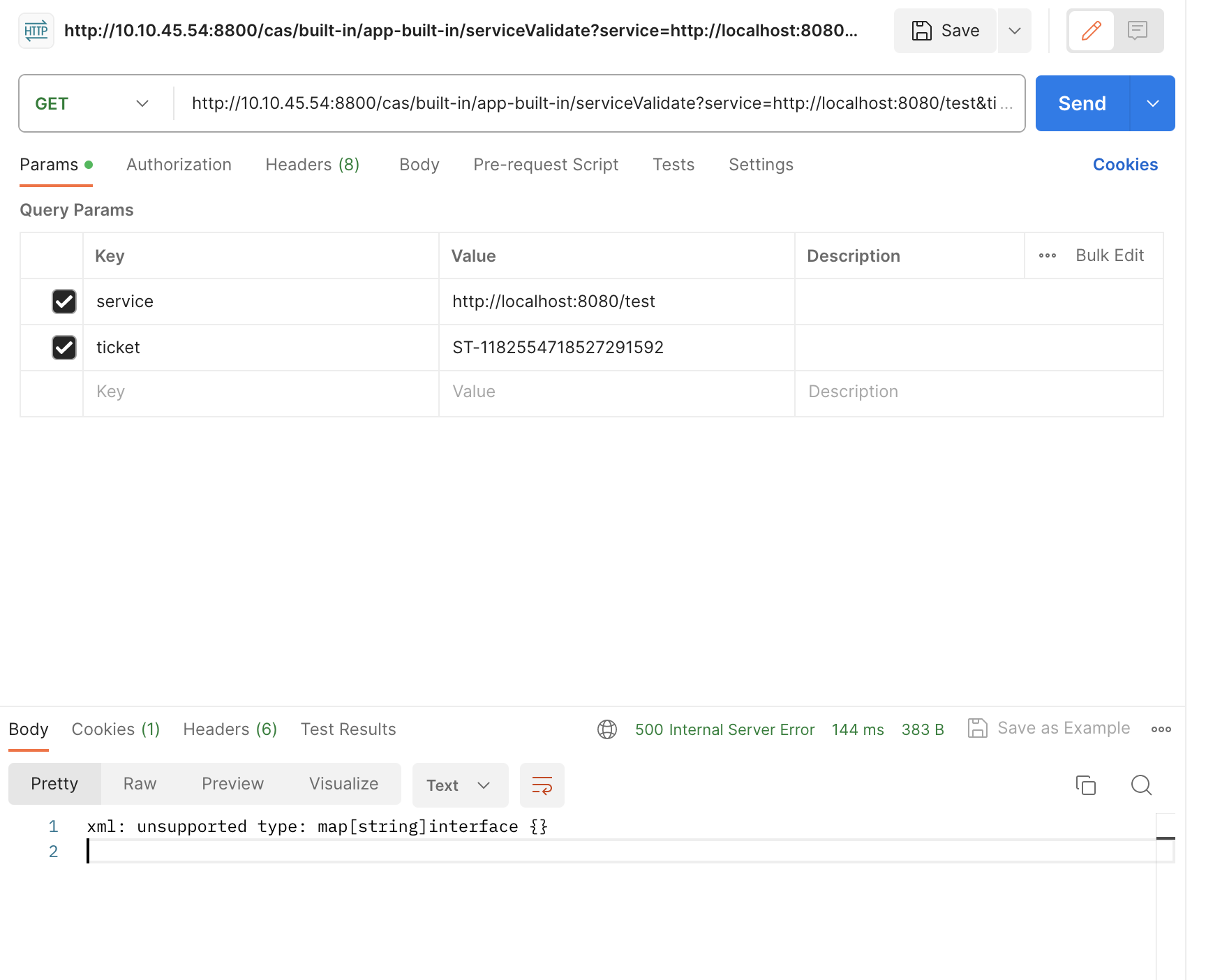Open the Text response format dropdown
The width and height of the screenshot is (1206, 980).
coord(459,785)
